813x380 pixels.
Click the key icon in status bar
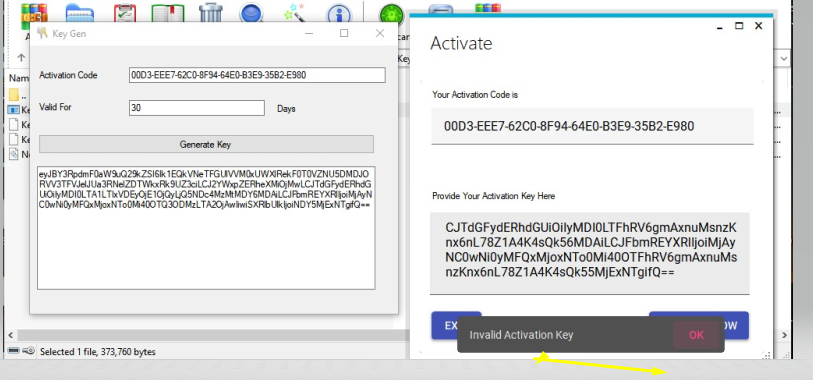click(29, 351)
